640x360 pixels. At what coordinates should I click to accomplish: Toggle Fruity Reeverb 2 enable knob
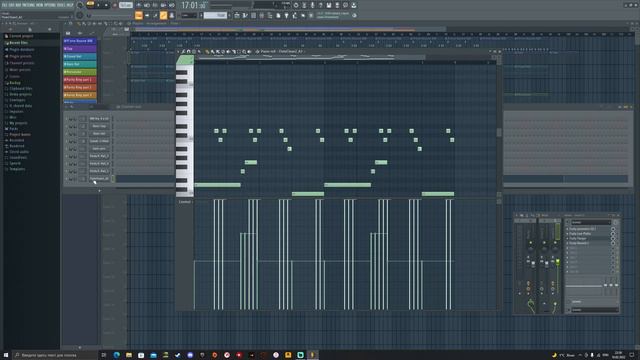point(613,243)
